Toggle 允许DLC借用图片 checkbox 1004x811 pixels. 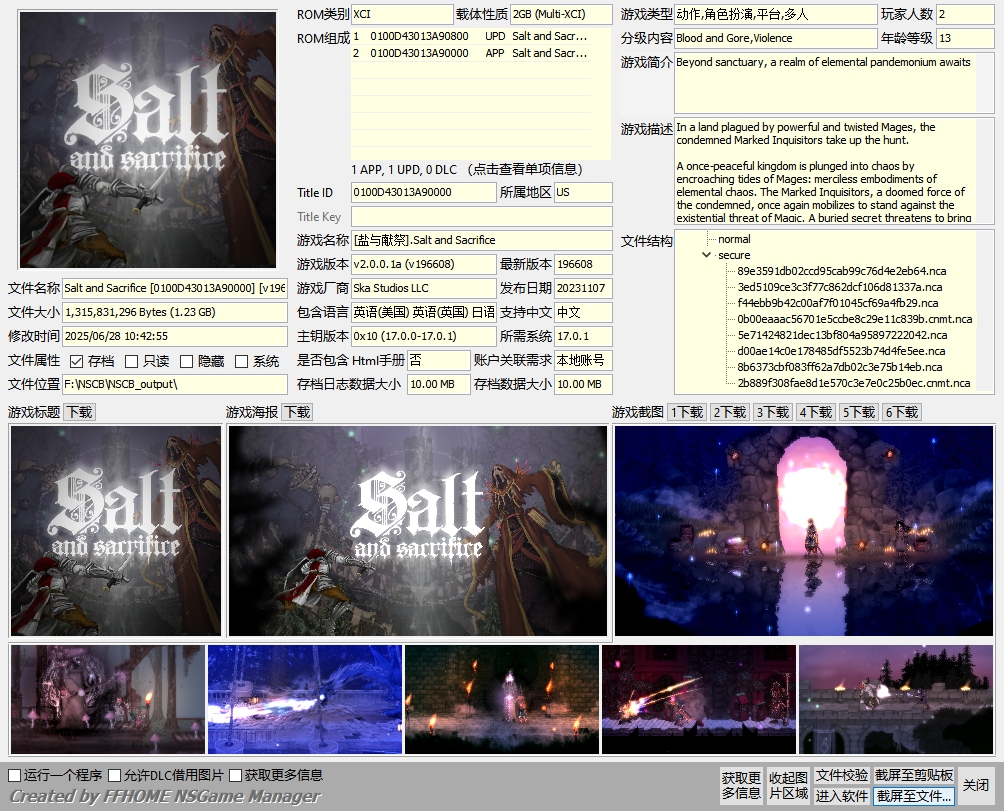(x=115, y=776)
